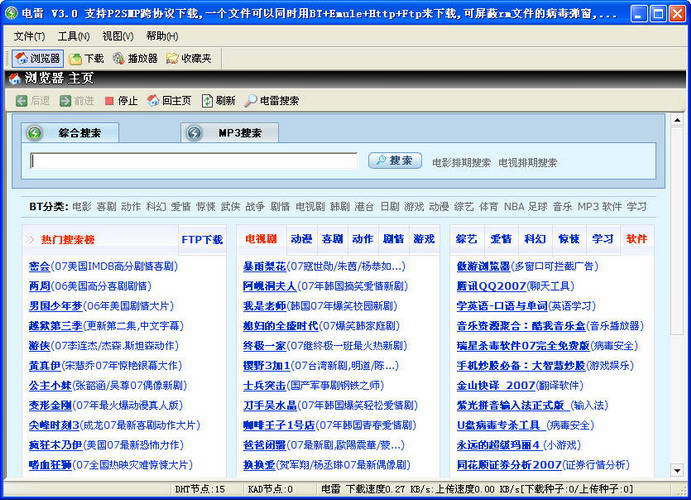Select the 游戏 tab in middle panel
Viewport: 691px width, 500px height.
click(424, 239)
